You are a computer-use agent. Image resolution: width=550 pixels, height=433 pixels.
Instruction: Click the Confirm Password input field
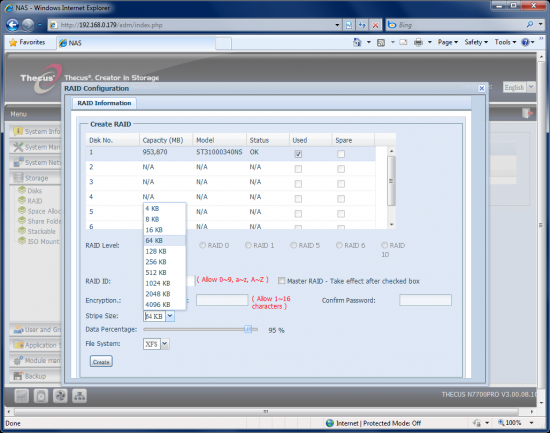click(x=425, y=300)
